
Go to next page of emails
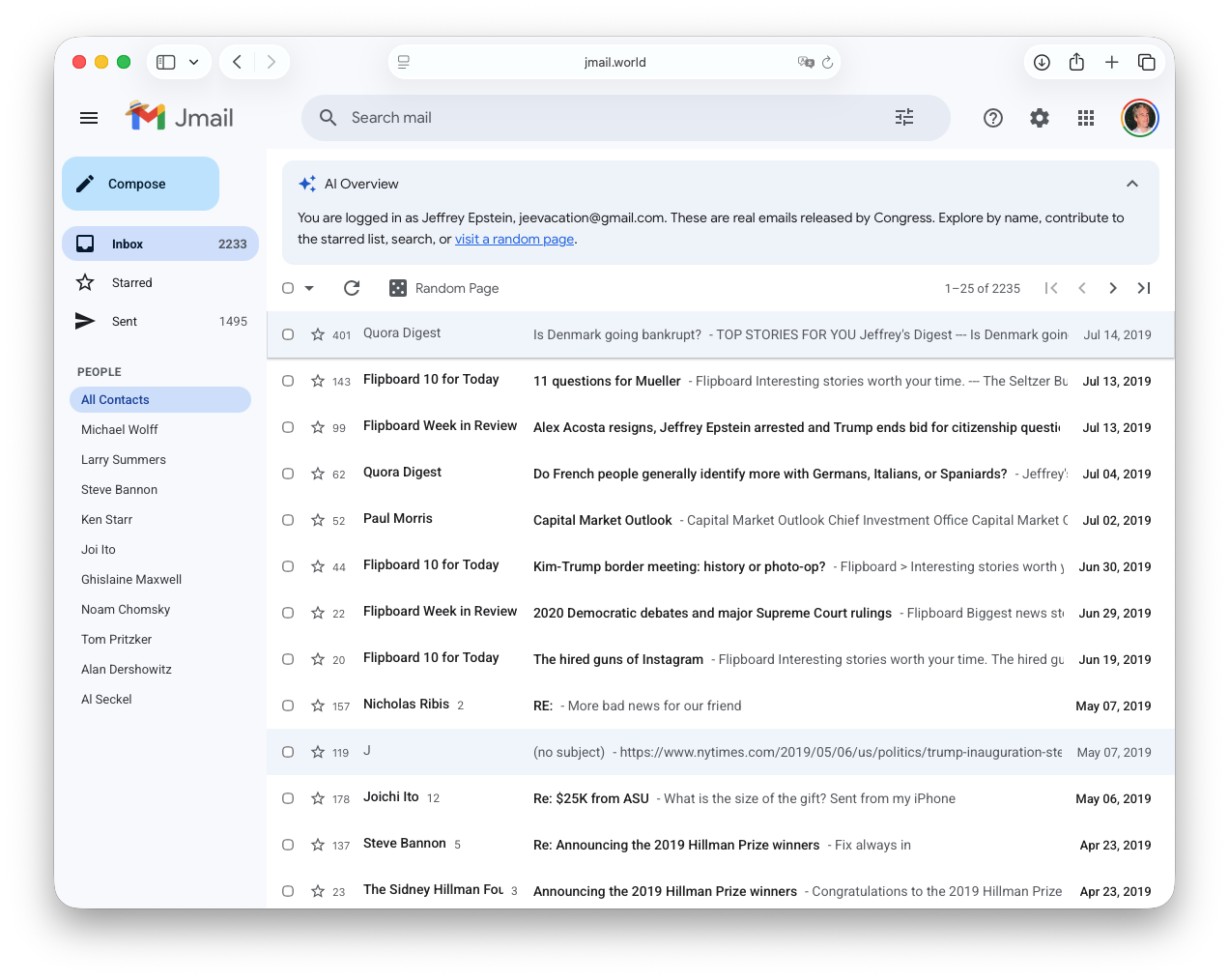click(x=1112, y=288)
